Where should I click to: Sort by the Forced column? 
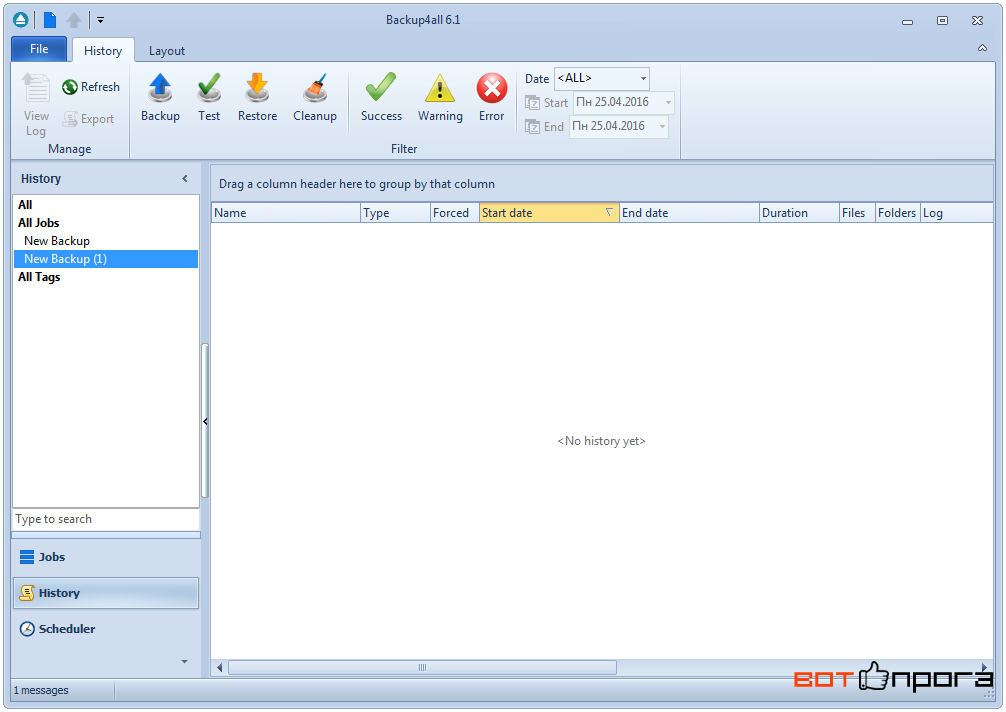click(455, 213)
